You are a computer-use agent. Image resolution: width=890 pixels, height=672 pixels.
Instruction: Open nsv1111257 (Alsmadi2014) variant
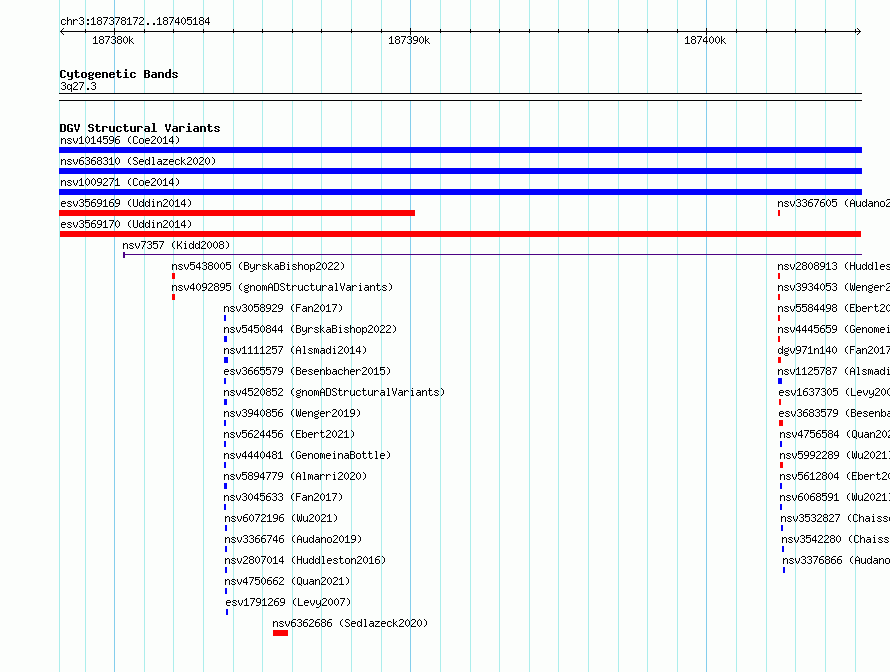coord(295,350)
